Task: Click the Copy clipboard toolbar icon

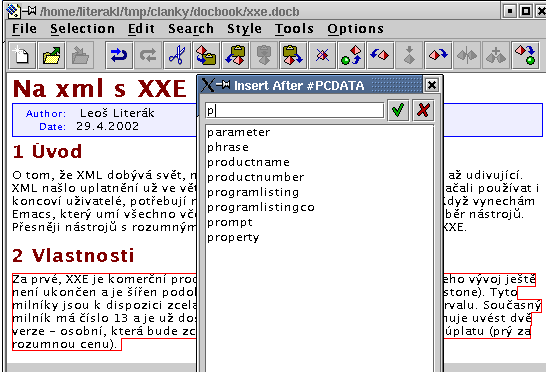Action: tap(206, 55)
